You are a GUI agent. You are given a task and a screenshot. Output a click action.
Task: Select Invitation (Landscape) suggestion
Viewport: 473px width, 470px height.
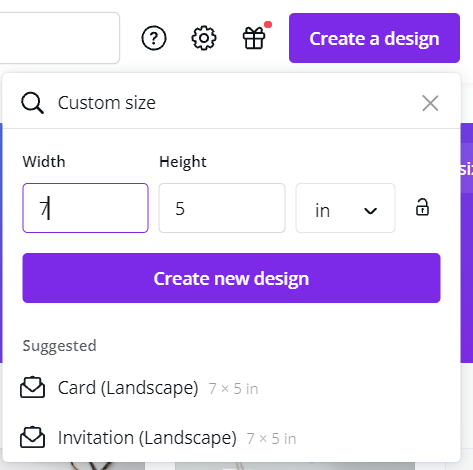click(231, 438)
